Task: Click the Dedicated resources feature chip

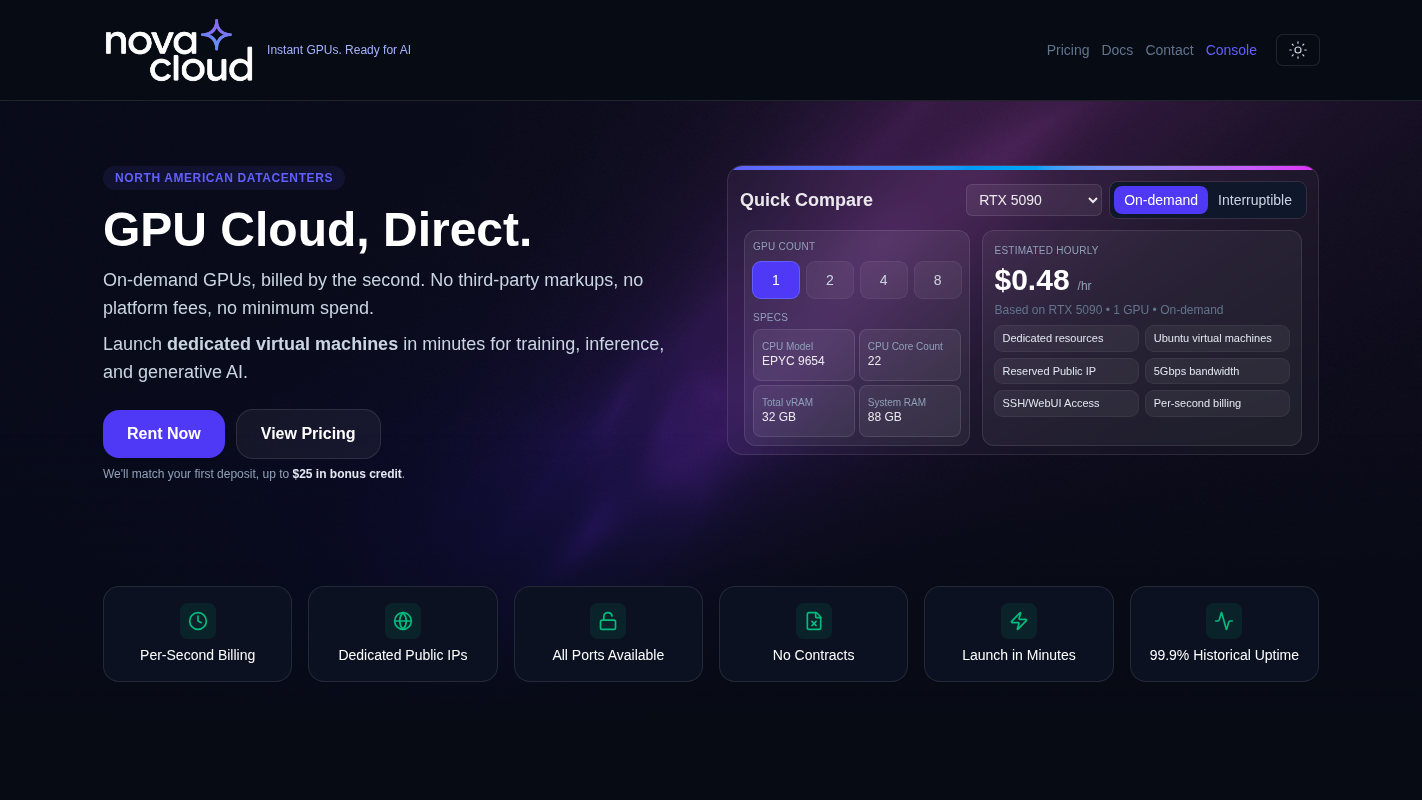Action: tap(1066, 338)
